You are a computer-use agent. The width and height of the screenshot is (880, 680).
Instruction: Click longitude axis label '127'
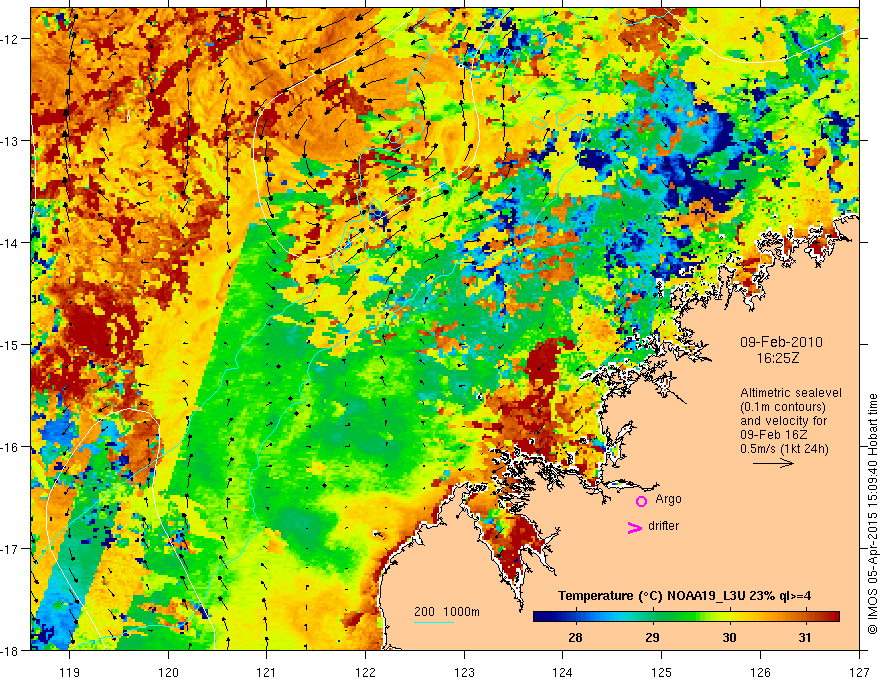(x=859, y=672)
